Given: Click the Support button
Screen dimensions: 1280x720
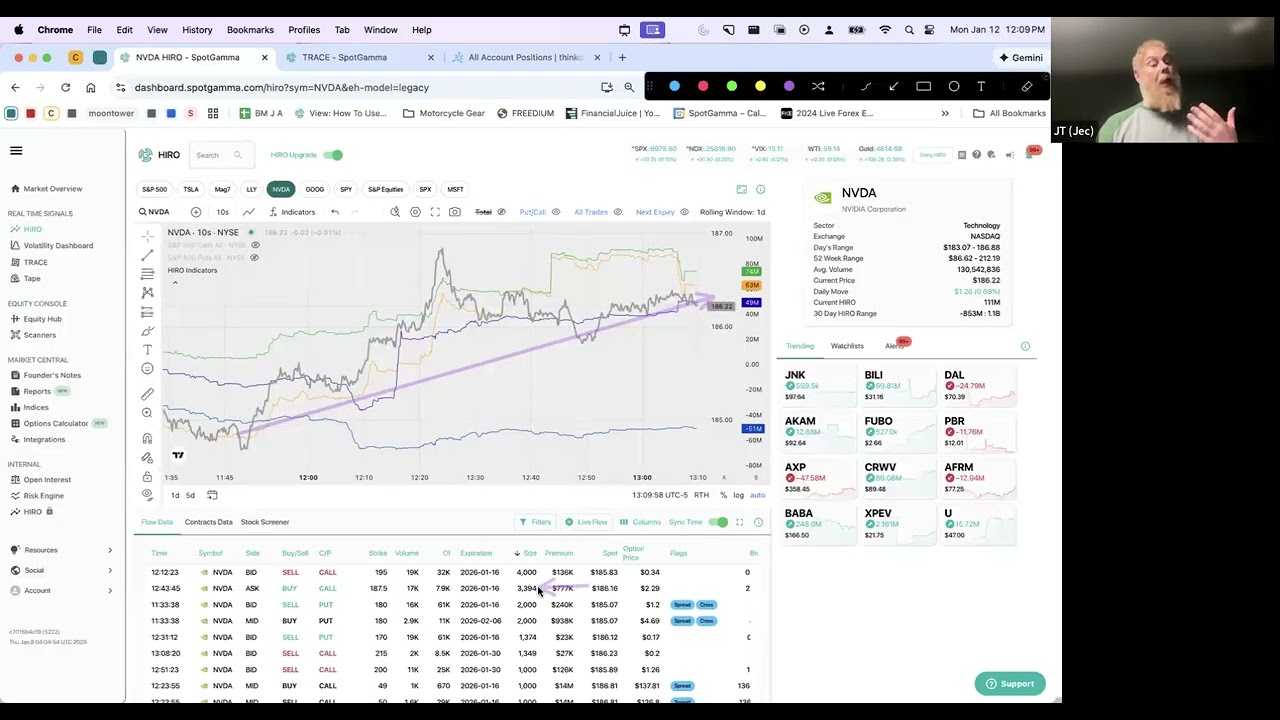Looking at the screenshot, I should tap(1010, 684).
